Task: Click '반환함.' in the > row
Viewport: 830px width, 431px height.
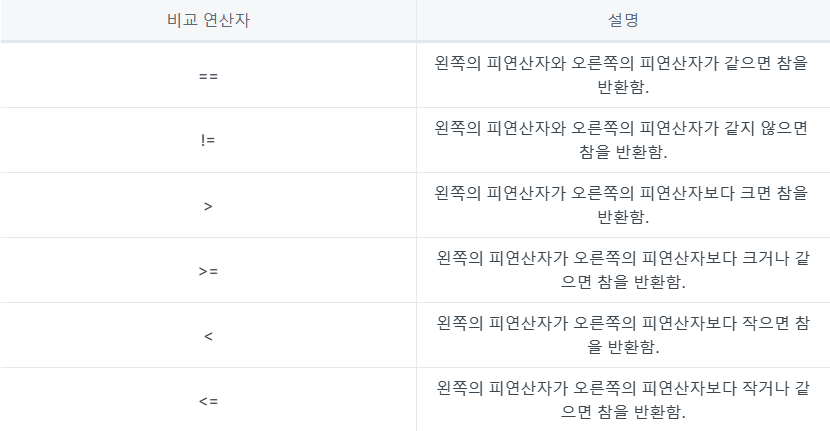Action: [x=623, y=217]
